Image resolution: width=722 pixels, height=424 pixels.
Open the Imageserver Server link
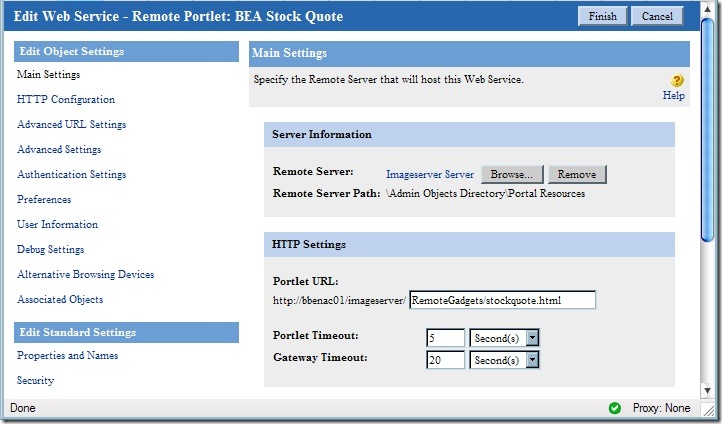(429, 174)
